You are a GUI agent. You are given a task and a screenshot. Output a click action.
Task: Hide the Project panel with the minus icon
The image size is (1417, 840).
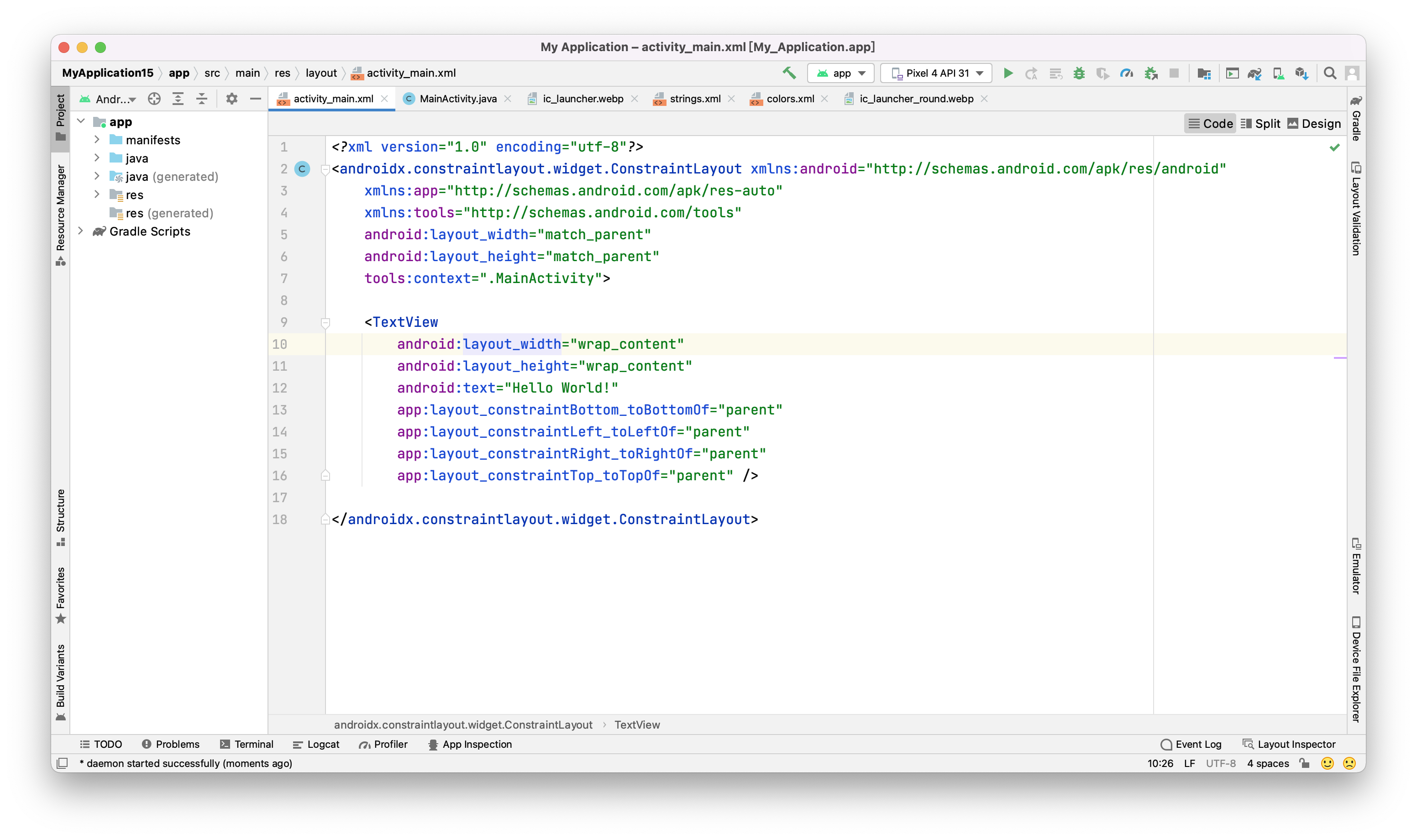(x=255, y=99)
